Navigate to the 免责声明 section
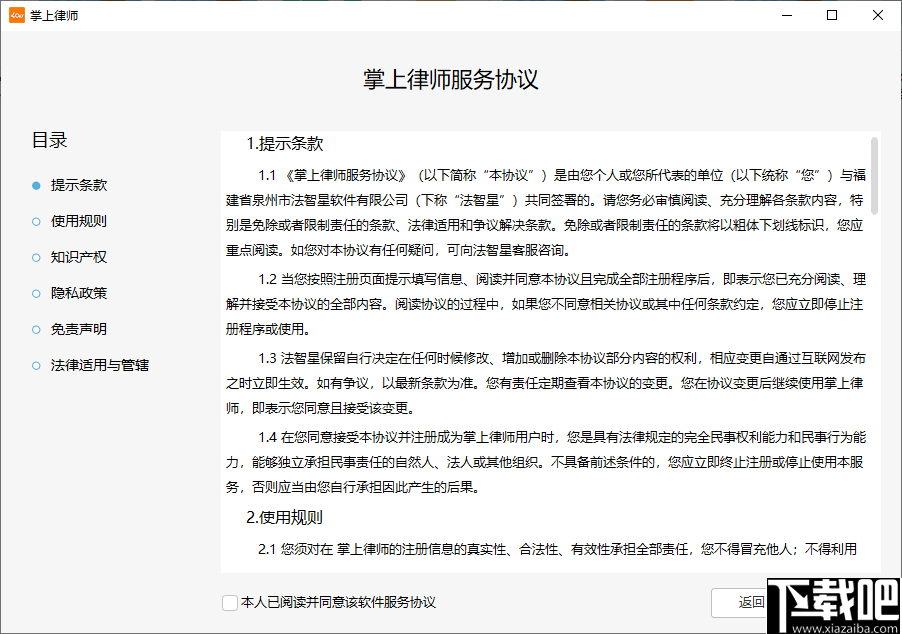The width and height of the screenshot is (902, 634). pyautogui.click(x=34, y=329)
